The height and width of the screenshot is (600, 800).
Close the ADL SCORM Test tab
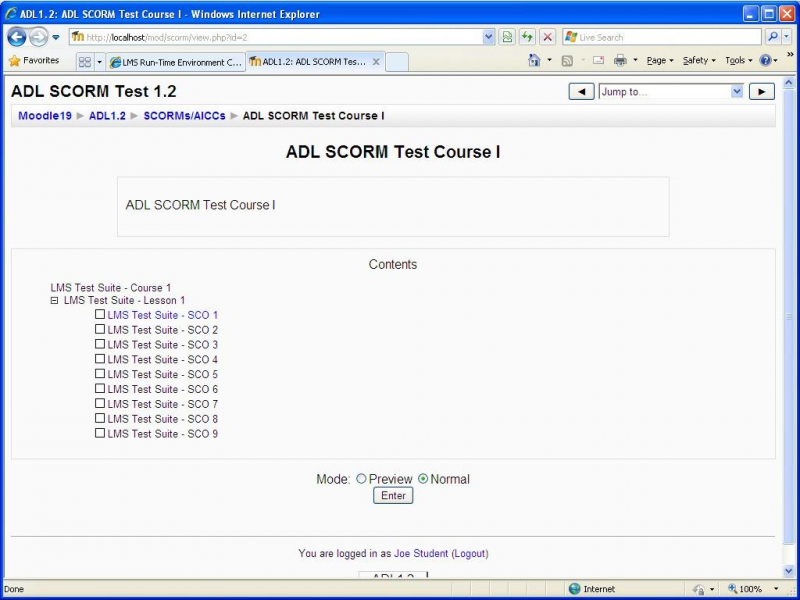[376, 62]
